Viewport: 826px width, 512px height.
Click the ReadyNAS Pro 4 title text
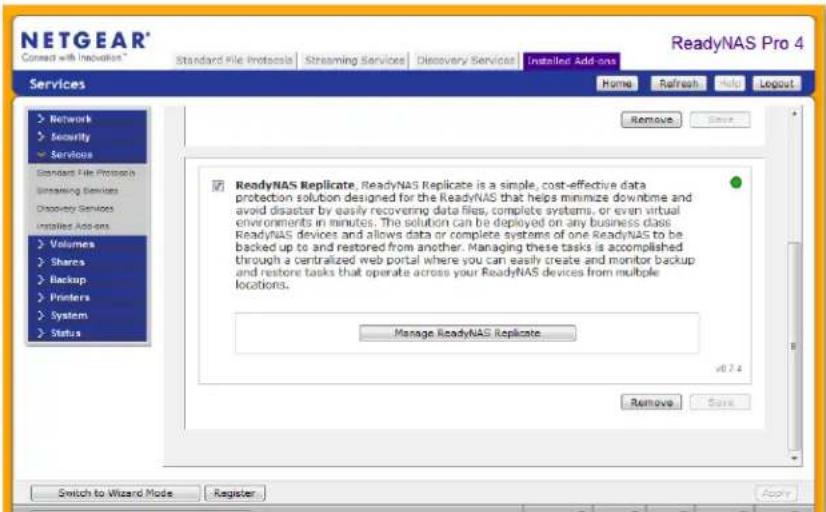pos(737,43)
